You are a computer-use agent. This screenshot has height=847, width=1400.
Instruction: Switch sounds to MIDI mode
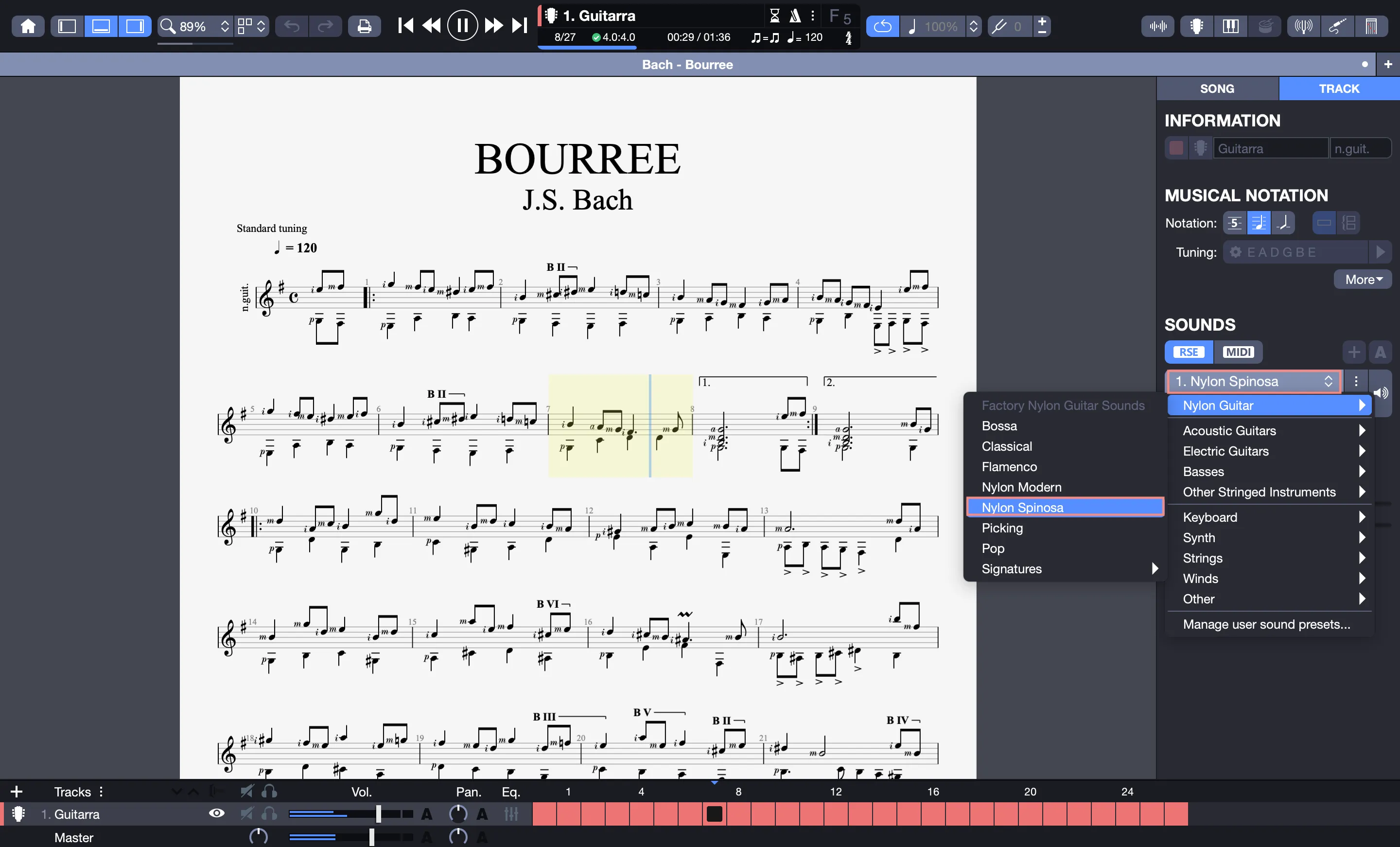coord(1238,352)
